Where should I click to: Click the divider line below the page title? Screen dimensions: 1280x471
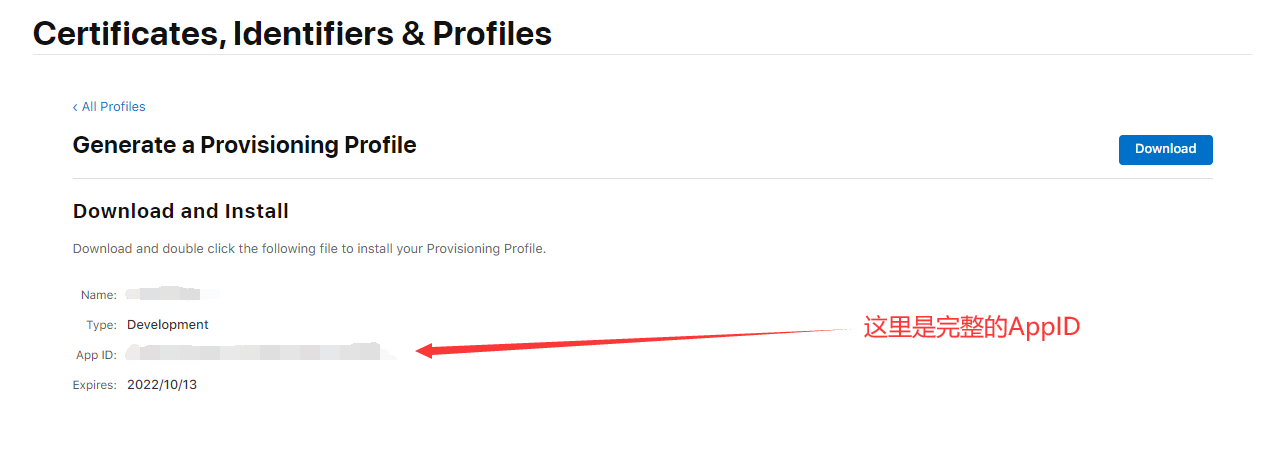[642, 54]
